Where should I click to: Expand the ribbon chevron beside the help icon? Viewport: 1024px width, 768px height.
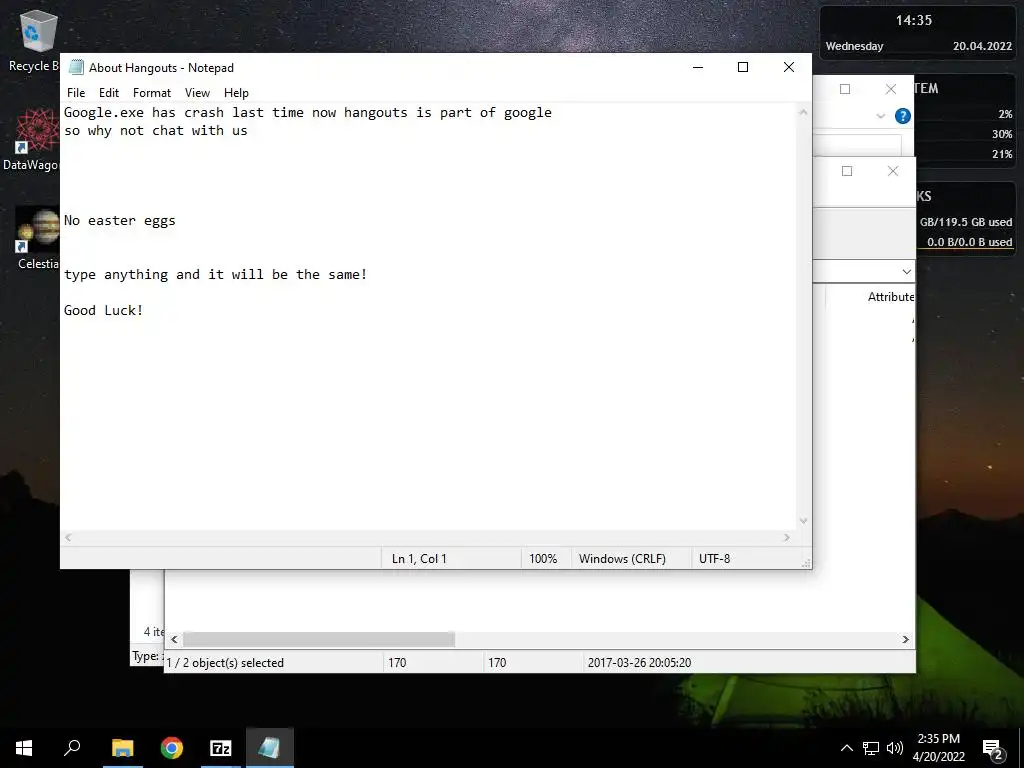880,116
